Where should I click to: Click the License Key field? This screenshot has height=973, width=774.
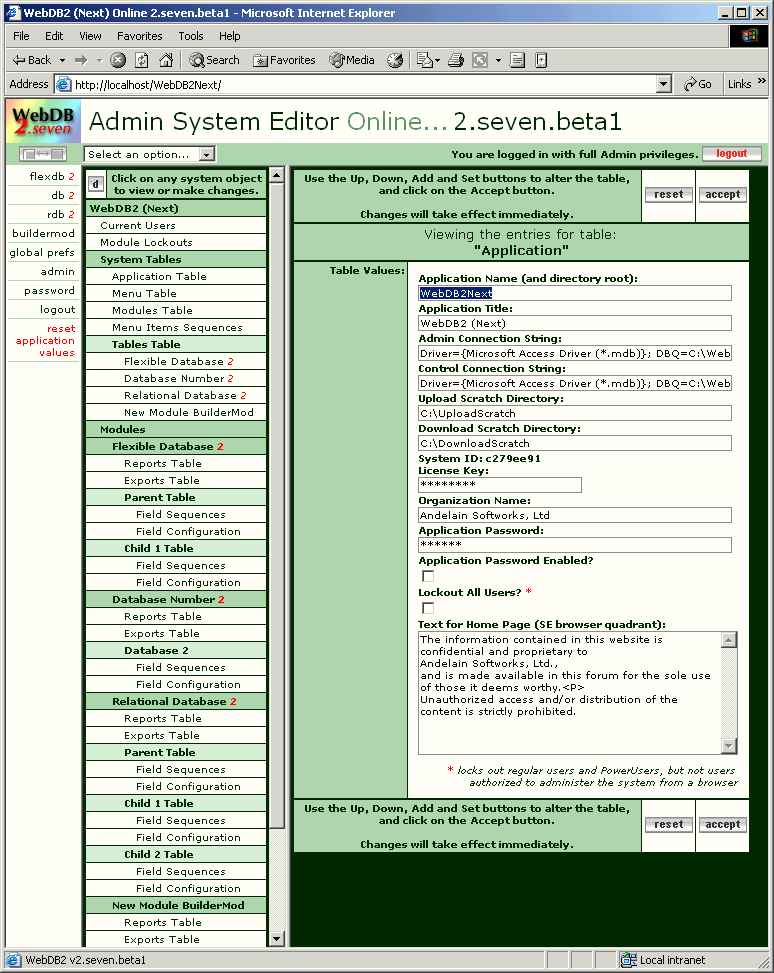(x=500, y=485)
